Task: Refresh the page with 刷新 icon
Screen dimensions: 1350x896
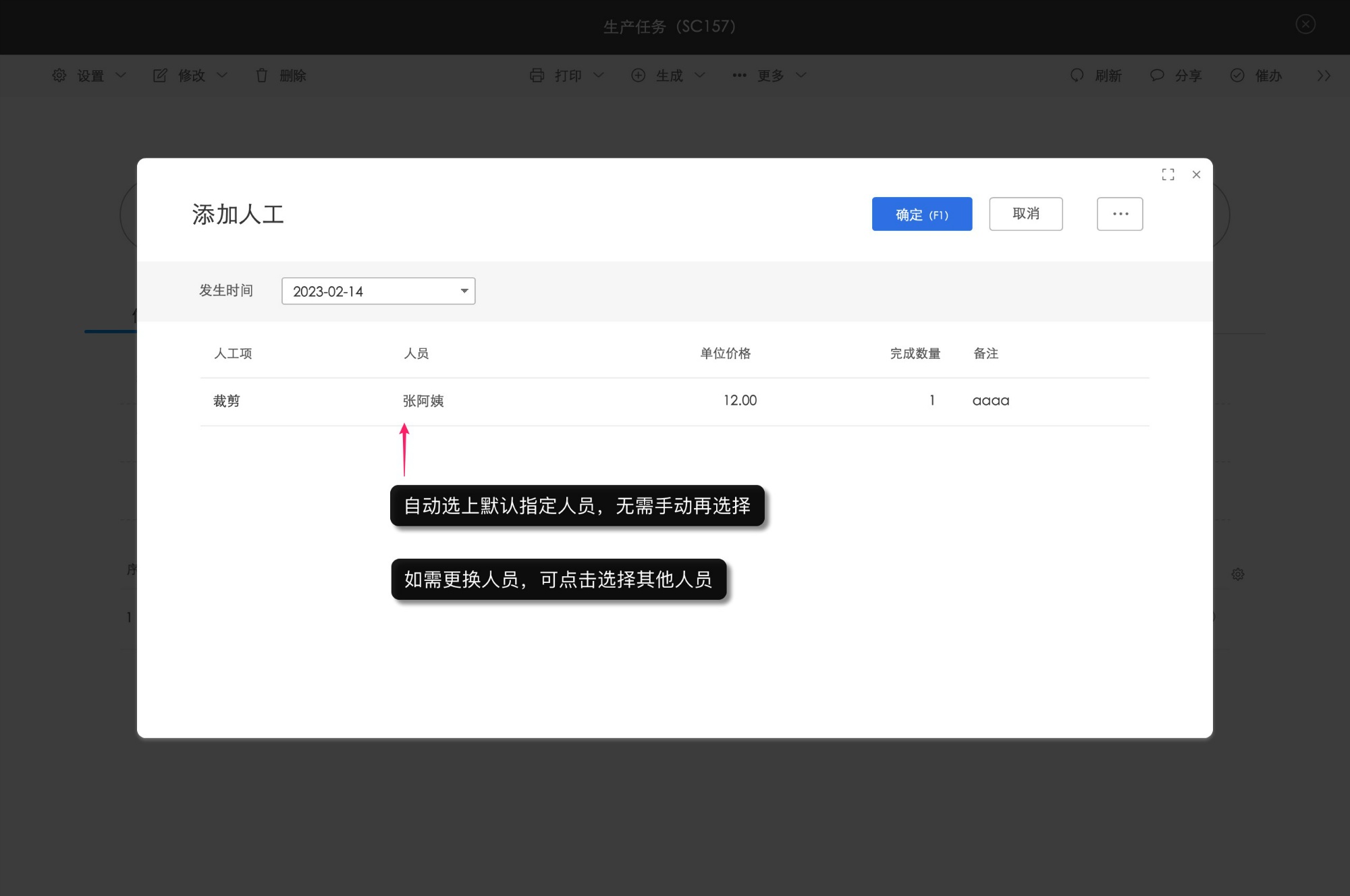Action: coord(1077,76)
